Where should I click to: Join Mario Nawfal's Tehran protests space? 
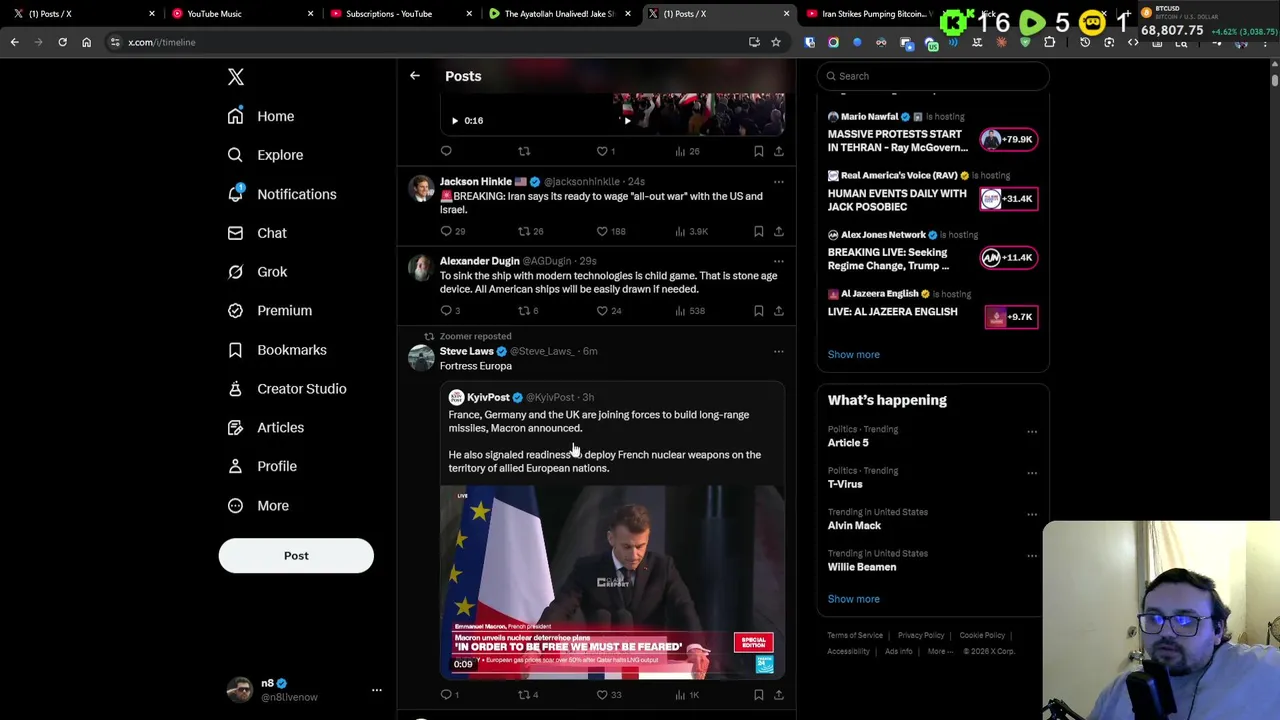1010,139
